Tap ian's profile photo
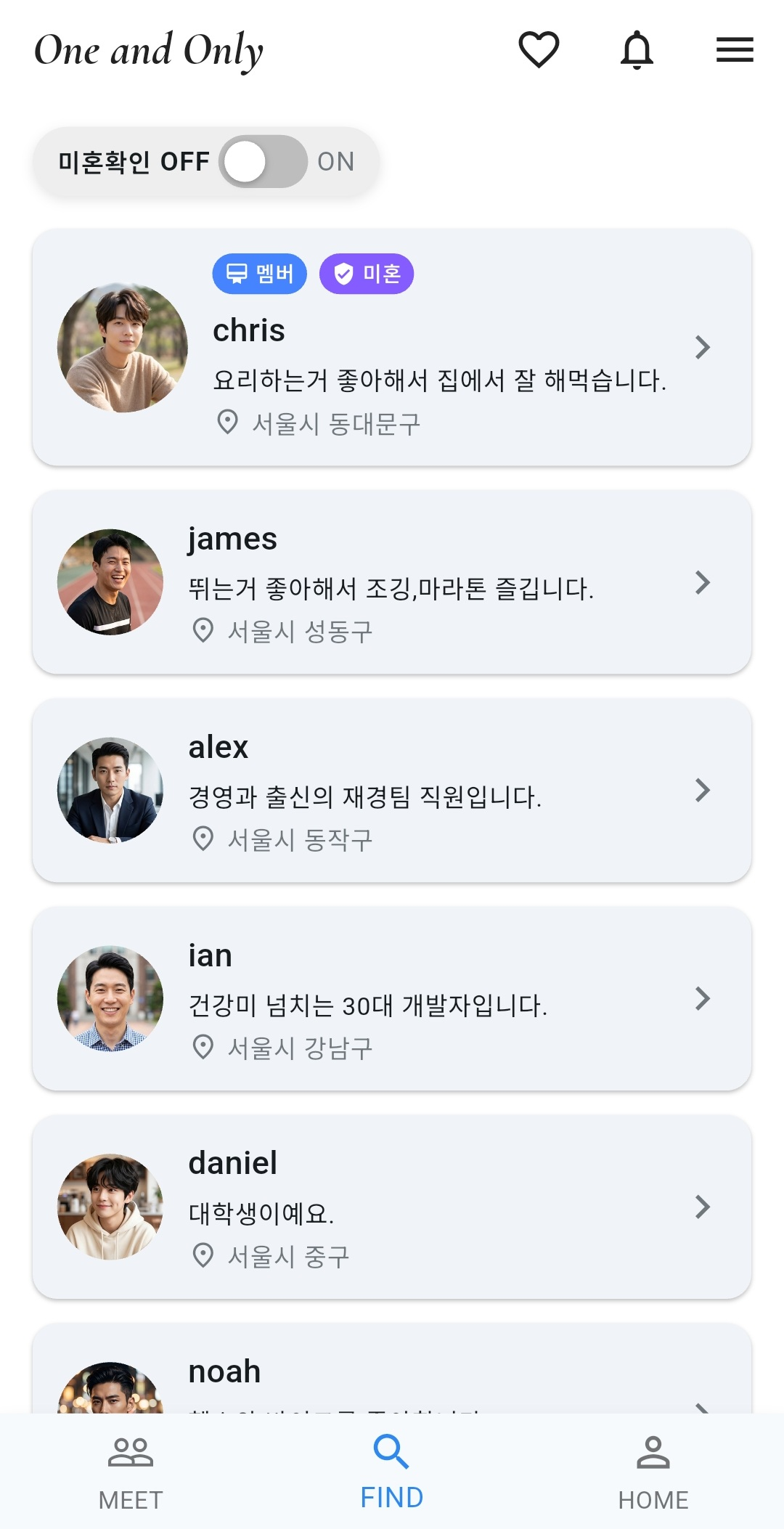784x1529 pixels. pyautogui.click(x=110, y=998)
